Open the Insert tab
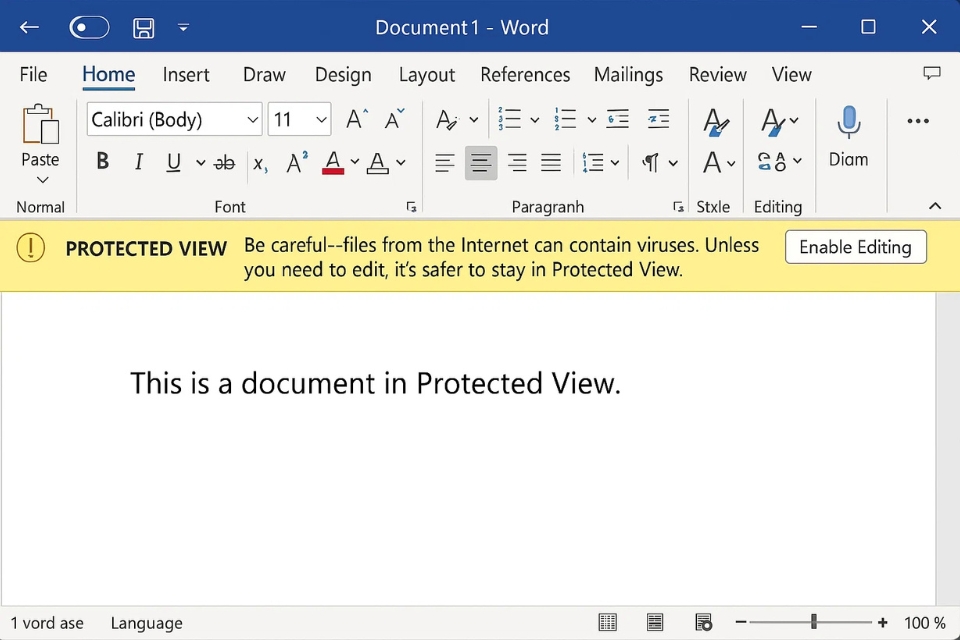Screen dimensions: 960x640 coord(186,75)
